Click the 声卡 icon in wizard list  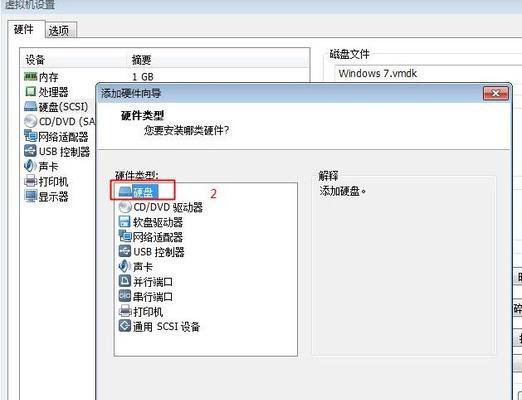125,266
